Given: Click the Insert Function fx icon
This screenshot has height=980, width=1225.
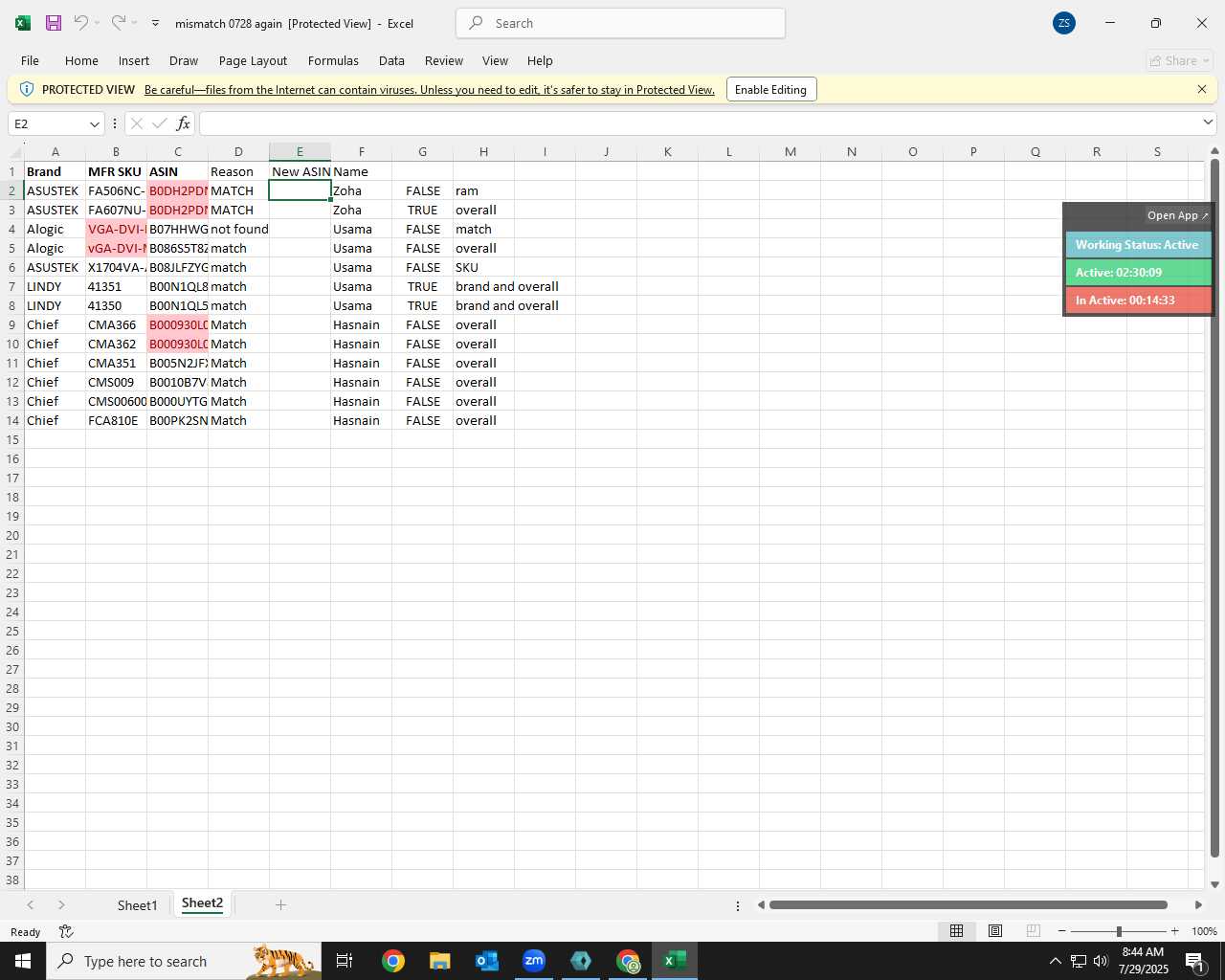Looking at the screenshot, I should point(184,123).
